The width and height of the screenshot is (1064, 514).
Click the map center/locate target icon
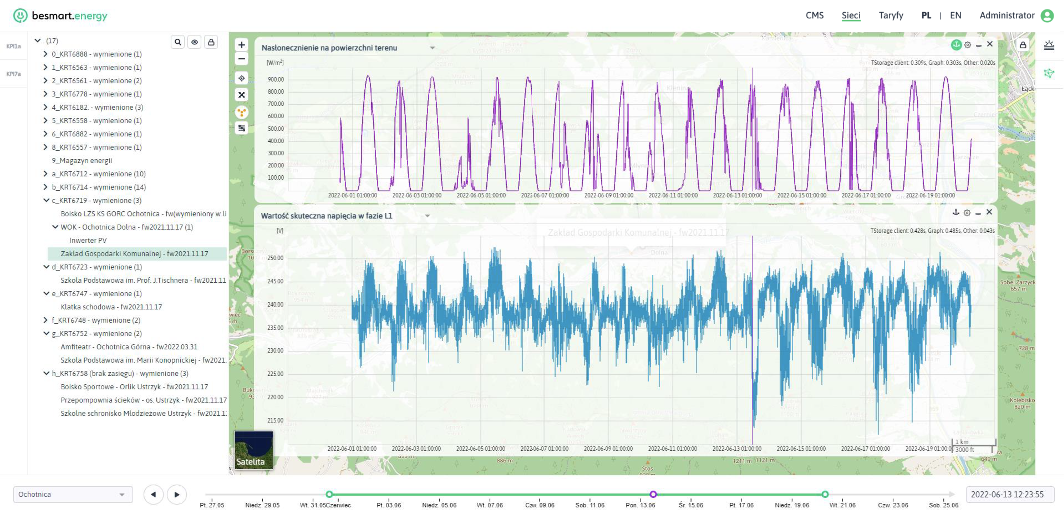(242, 78)
